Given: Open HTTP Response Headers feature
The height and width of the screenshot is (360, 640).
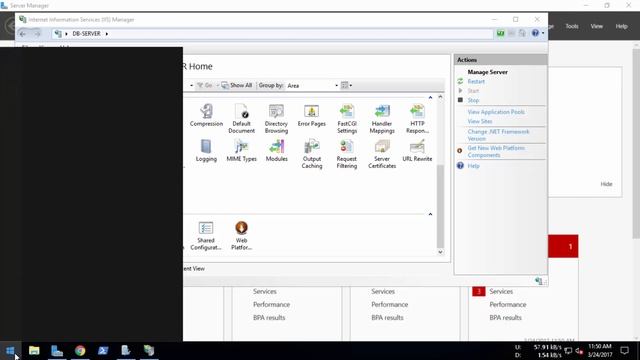Looking at the screenshot, I should 417,119.
